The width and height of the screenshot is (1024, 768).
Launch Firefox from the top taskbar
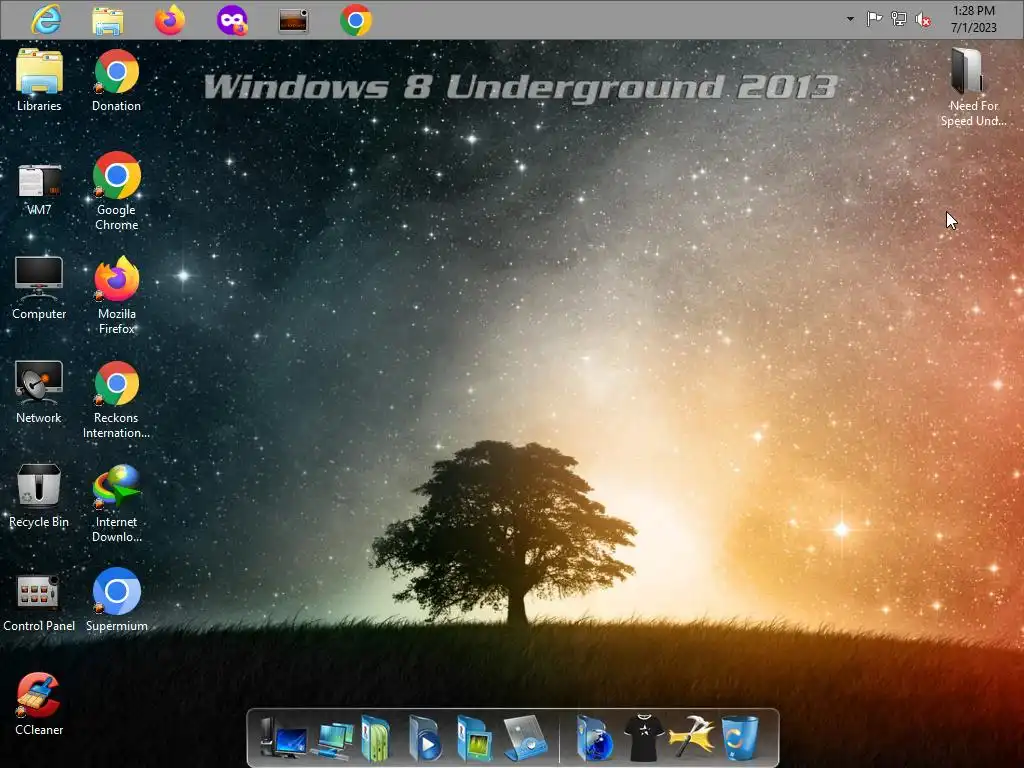pos(170,20)
